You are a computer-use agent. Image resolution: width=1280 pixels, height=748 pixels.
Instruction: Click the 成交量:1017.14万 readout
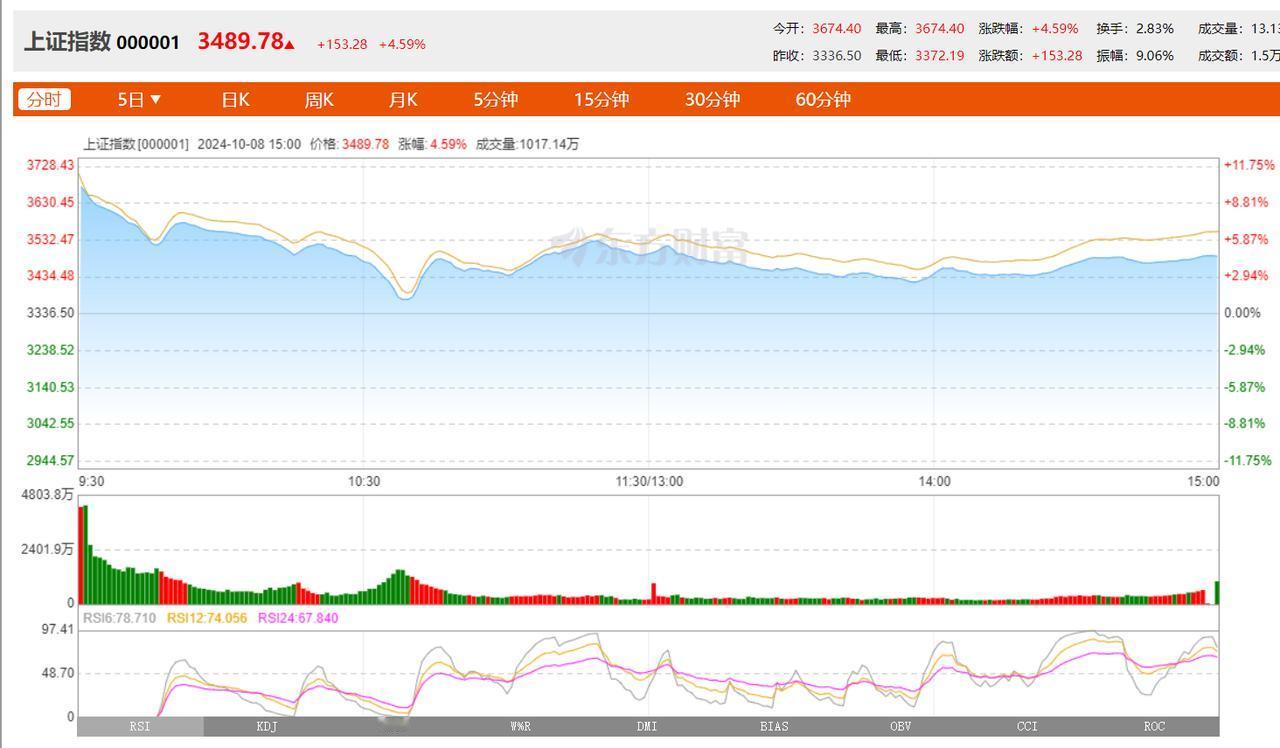[527, 144]
